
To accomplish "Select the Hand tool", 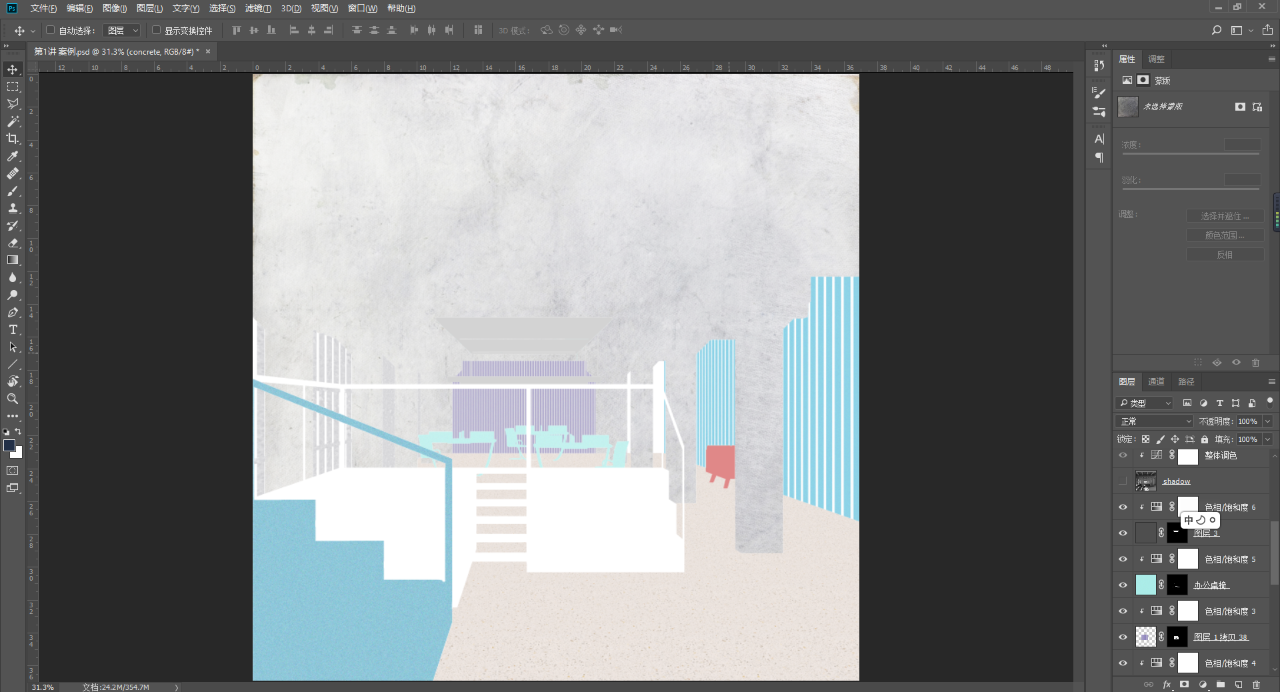I will (13, 381).
